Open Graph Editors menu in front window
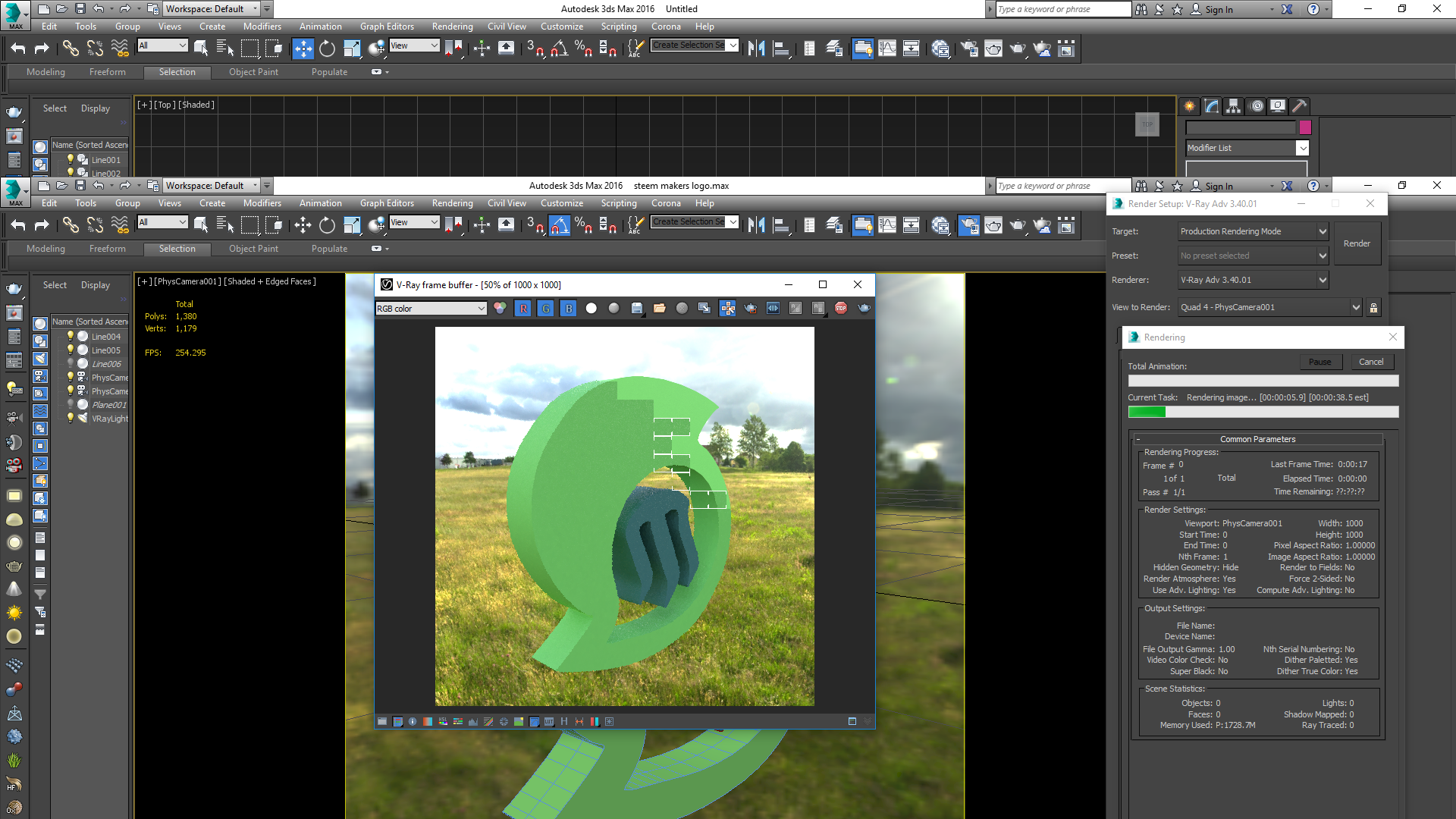The image size is (1456, 819). coord(387,203)
